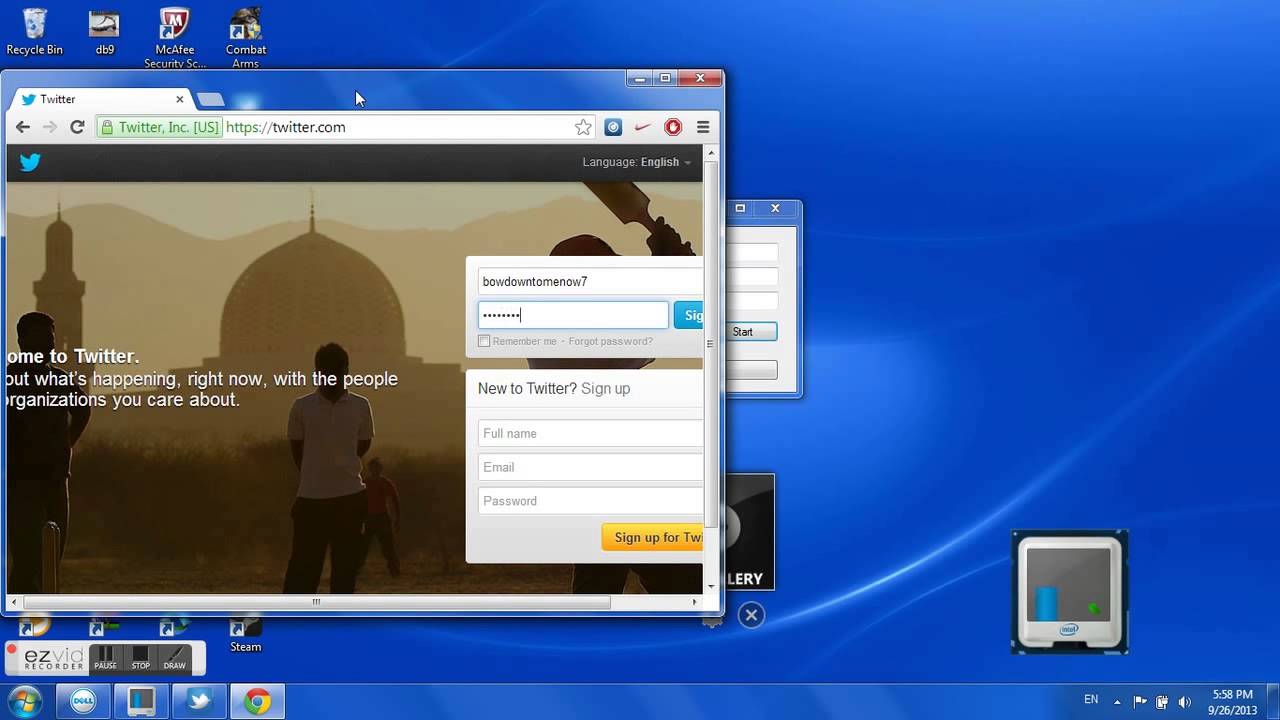The width and height of the screenshot is (1280, 720).
Task: Click the Show desktop strip beside the clock
Action: [1272, 702]
